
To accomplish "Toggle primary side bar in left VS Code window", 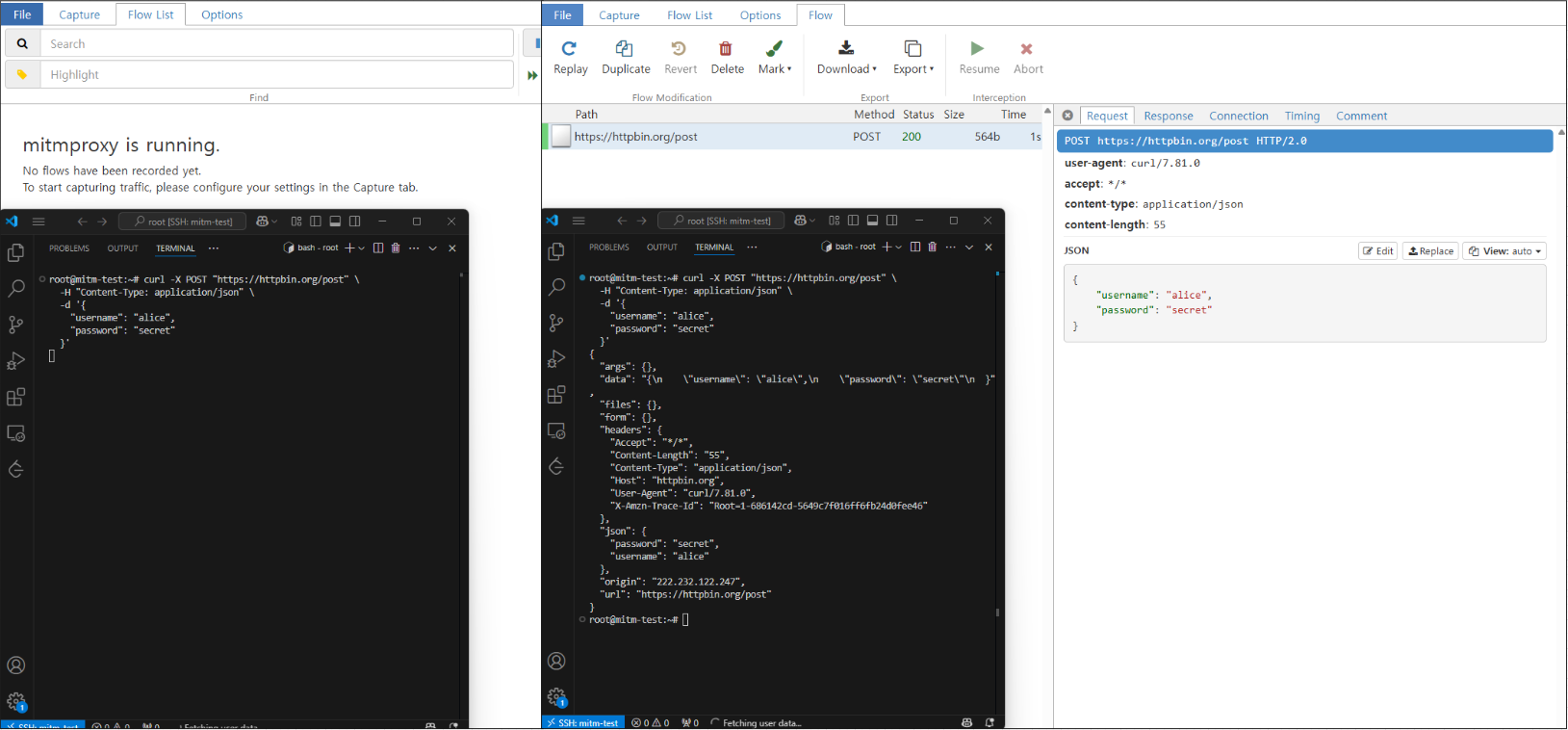I will click(315, 222).
